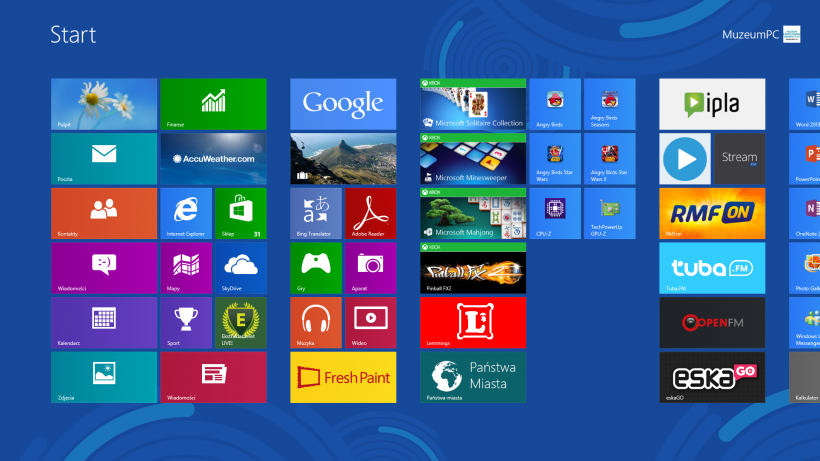
Task: Open the Internet Explorer tile
Action: point(186,213)
